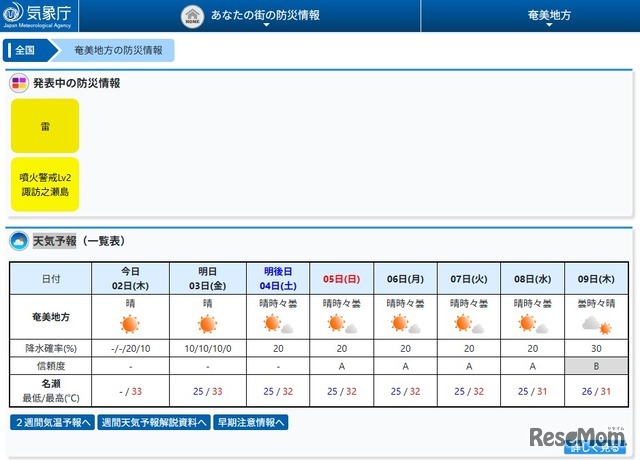Select the 07日(火) header cell
This screenshot has height=460, width=640.
[x=469, y=278]
